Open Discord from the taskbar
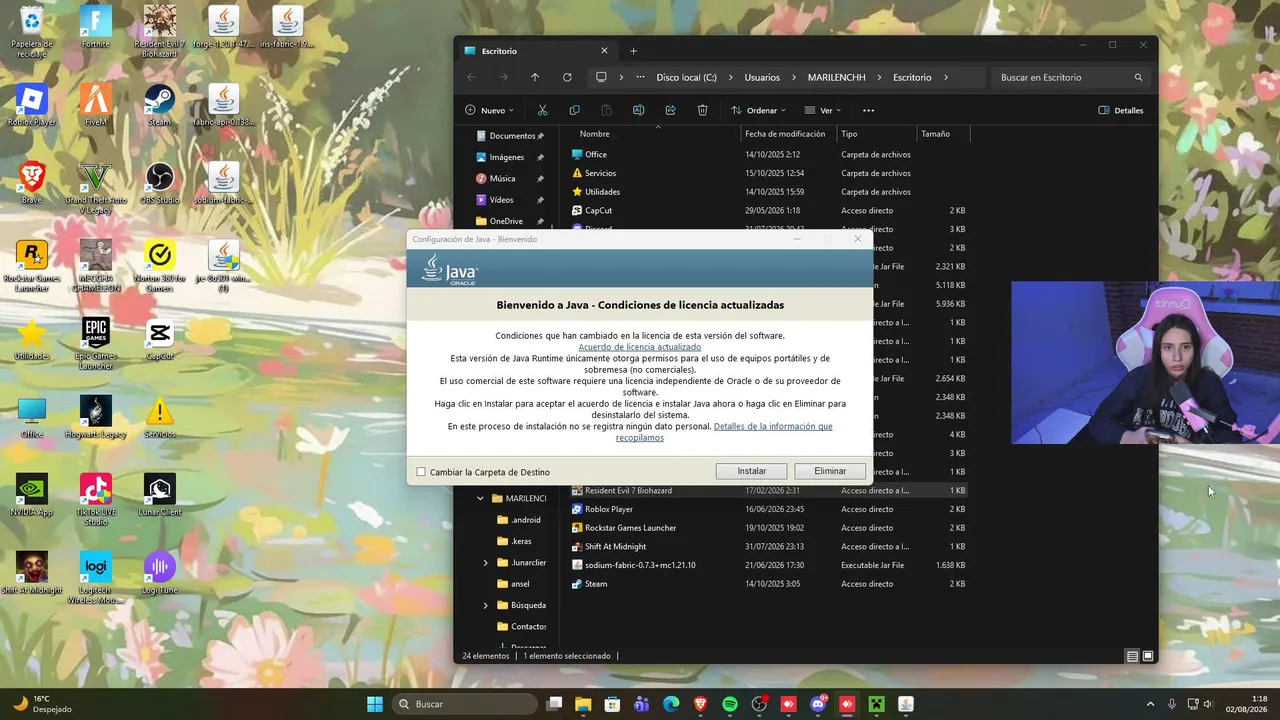 818,704
